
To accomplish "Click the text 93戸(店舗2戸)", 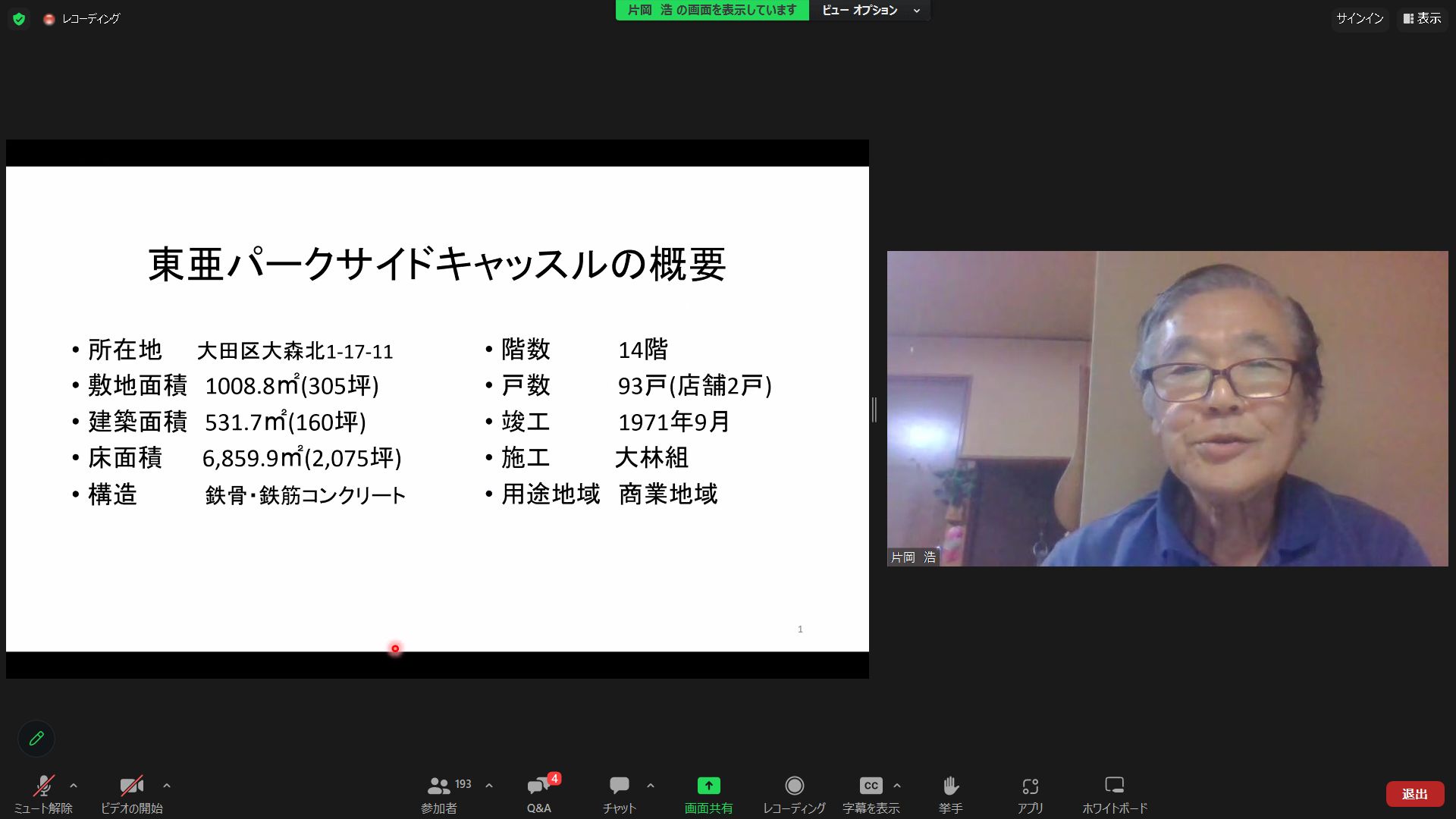I will click(x=695, y=386).
